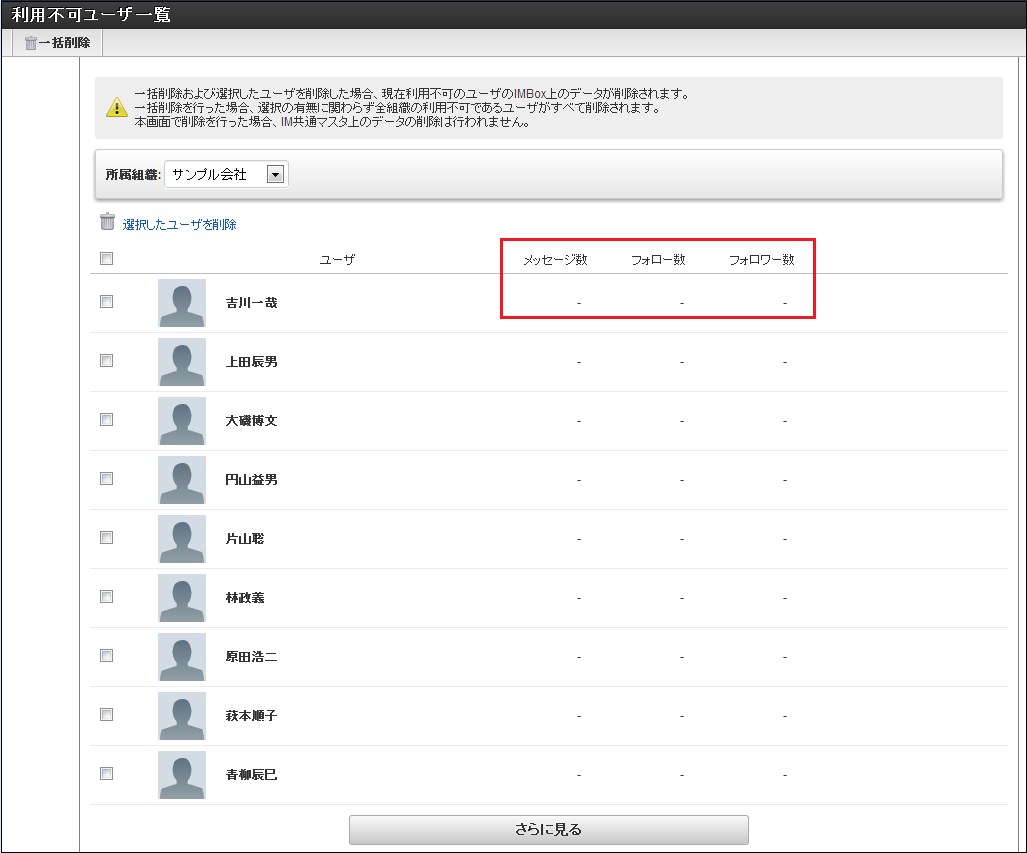Click the さらに見る button
The image size is (1027, 853).
click(x=549, y=829)
